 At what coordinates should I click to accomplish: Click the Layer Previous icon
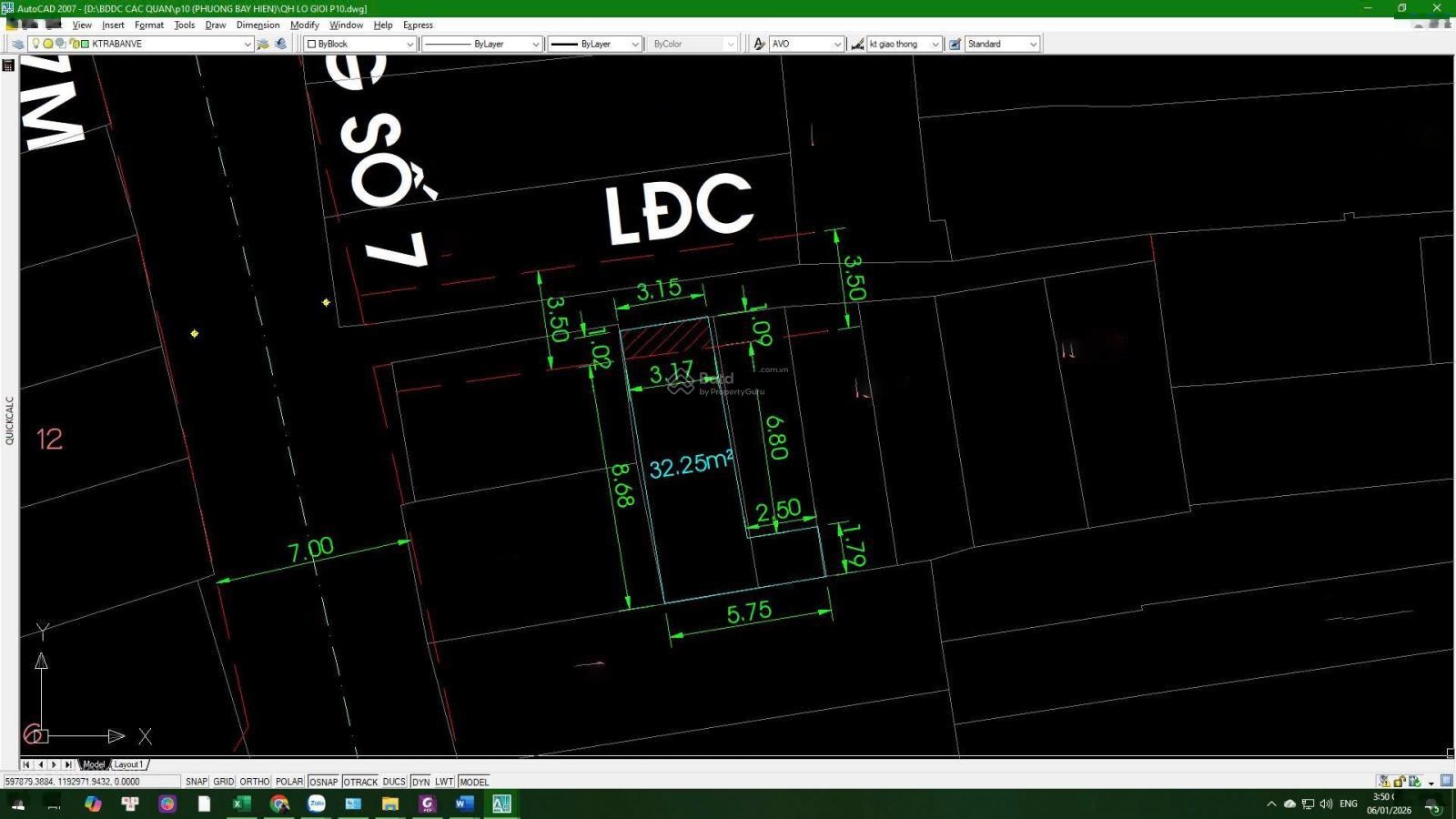[x=280, y=44]
